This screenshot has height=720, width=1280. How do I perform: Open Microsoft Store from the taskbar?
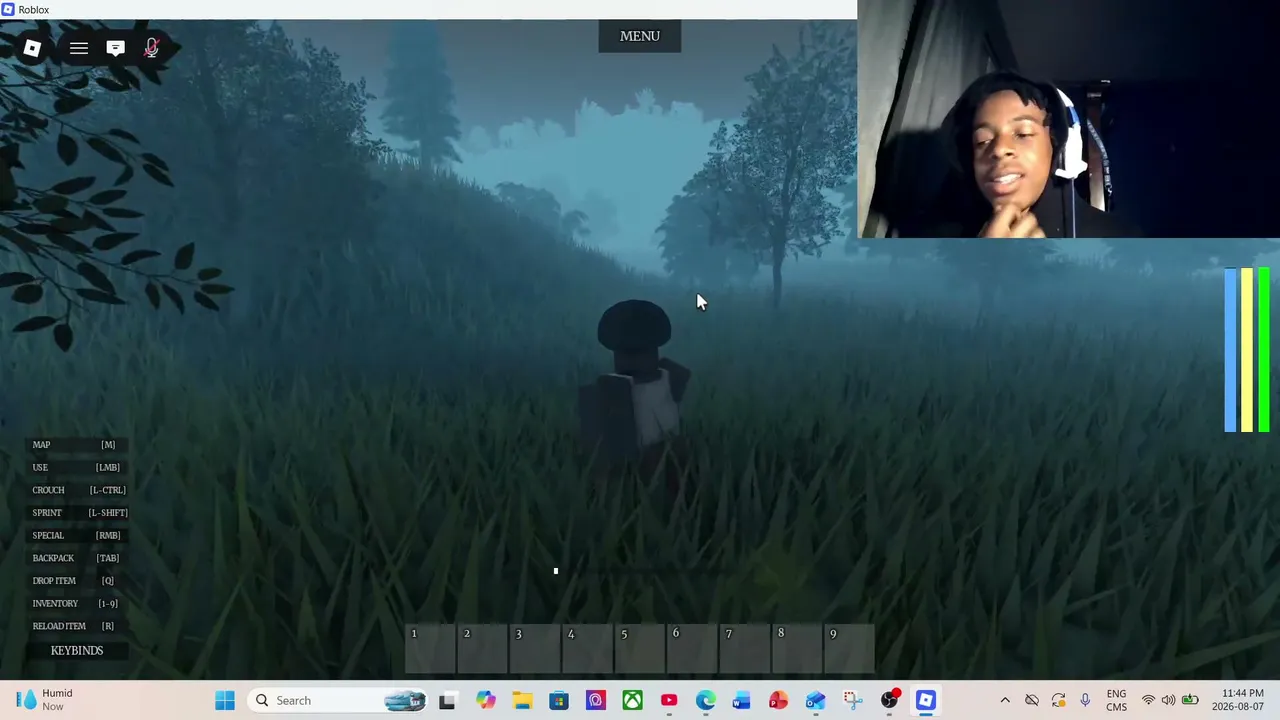(559, 700)
